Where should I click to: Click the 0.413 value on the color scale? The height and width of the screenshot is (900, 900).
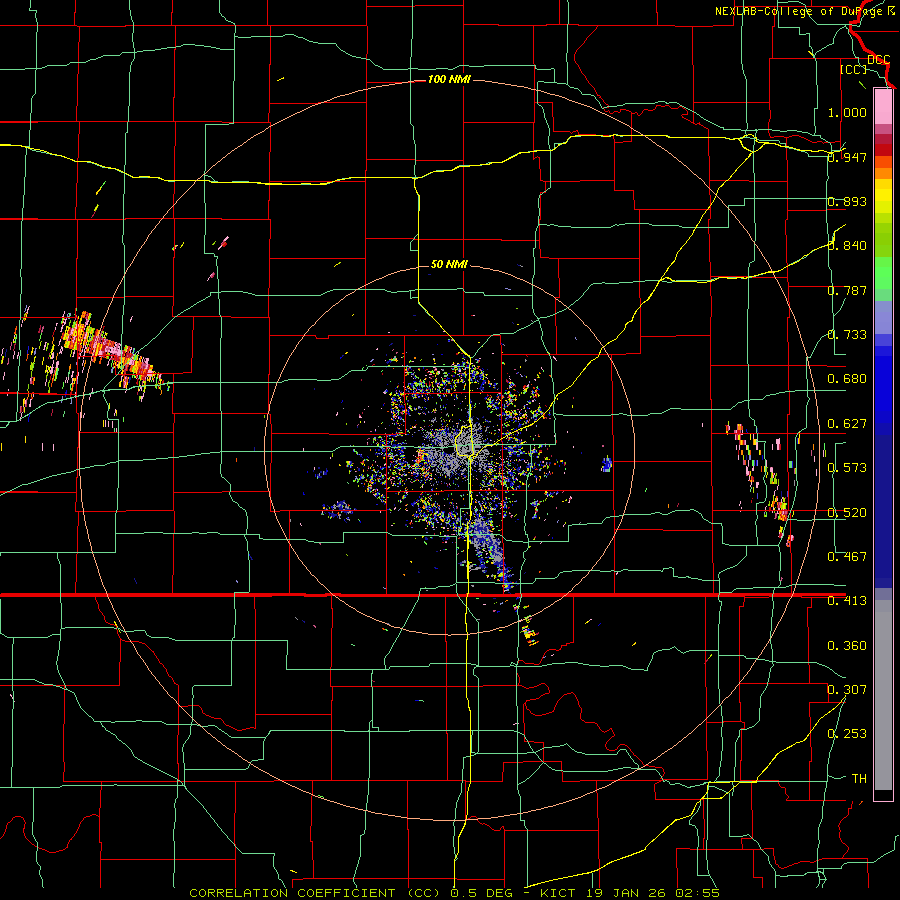tap(847, 600)
